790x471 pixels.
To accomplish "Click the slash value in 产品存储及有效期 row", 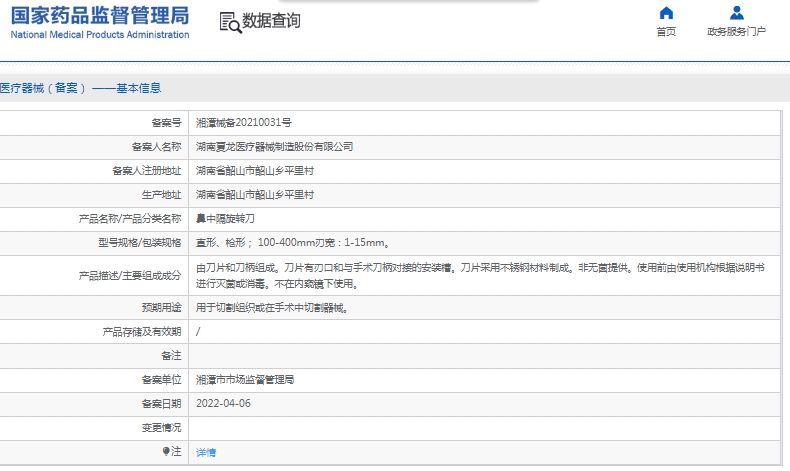I will (x=198, y=331).
